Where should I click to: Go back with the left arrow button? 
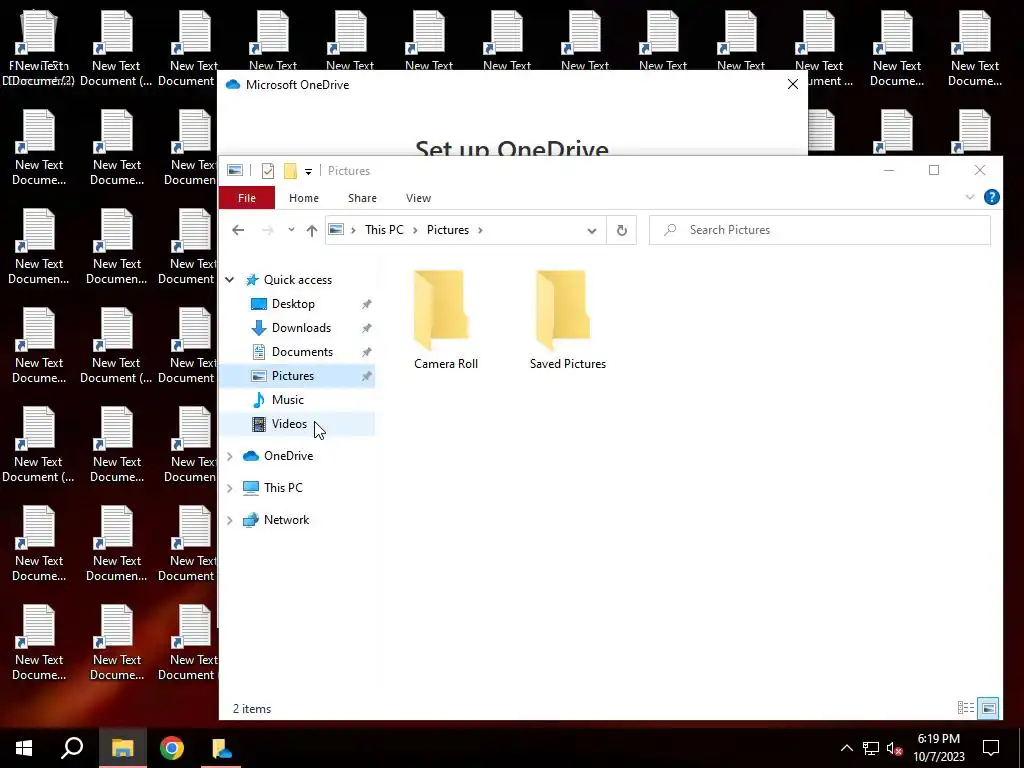tap(238, 230)
